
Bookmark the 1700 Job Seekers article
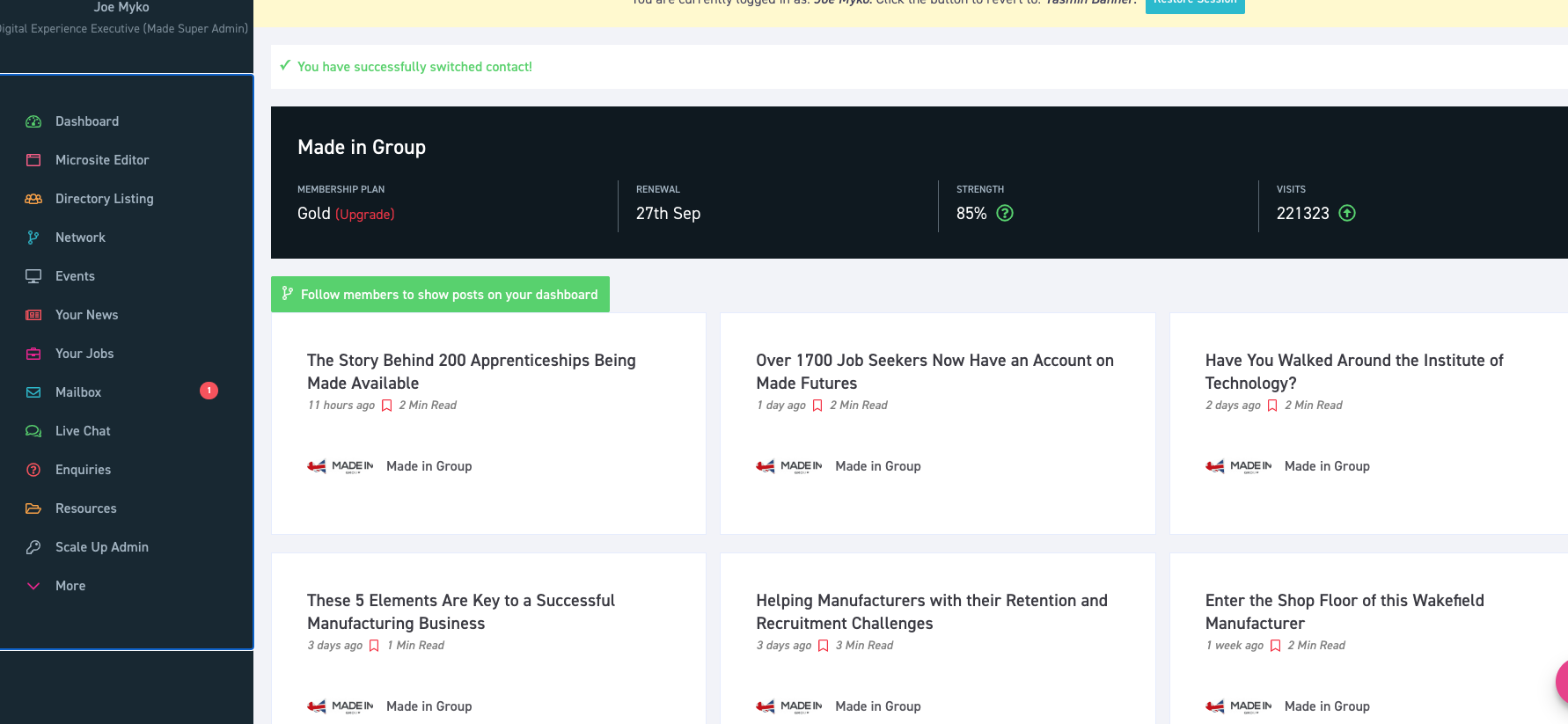(817, 406)
